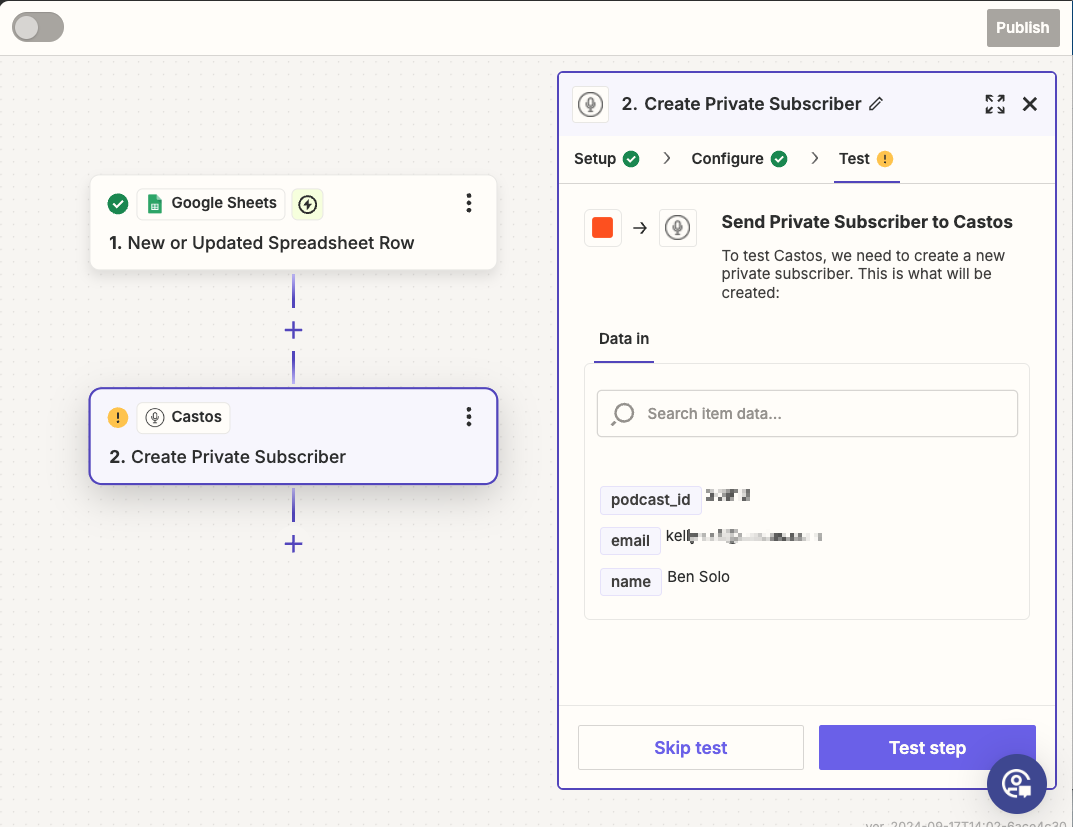Toggle the Zap on/off switch
The image size is (1073, 827).
point(38,27)
